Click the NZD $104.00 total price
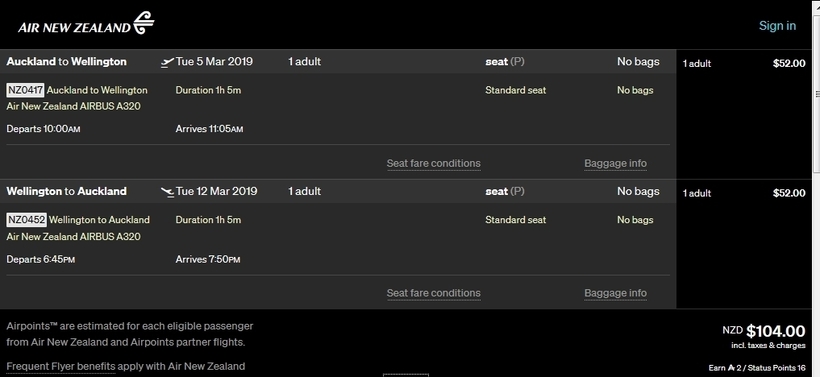 [x=764, y=331]
